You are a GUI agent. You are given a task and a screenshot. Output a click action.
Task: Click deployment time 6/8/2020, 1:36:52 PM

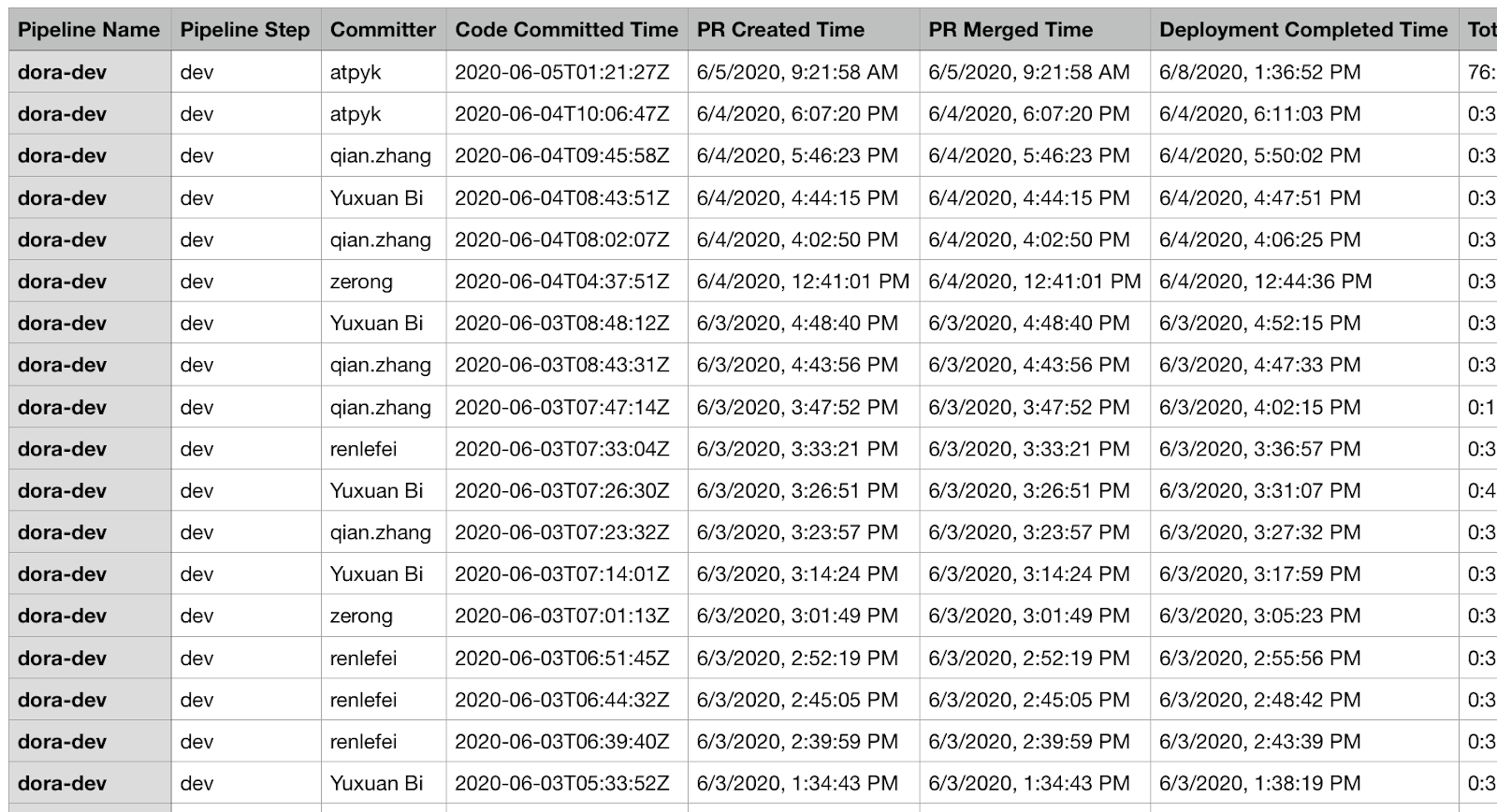(x=1259, y=72)
